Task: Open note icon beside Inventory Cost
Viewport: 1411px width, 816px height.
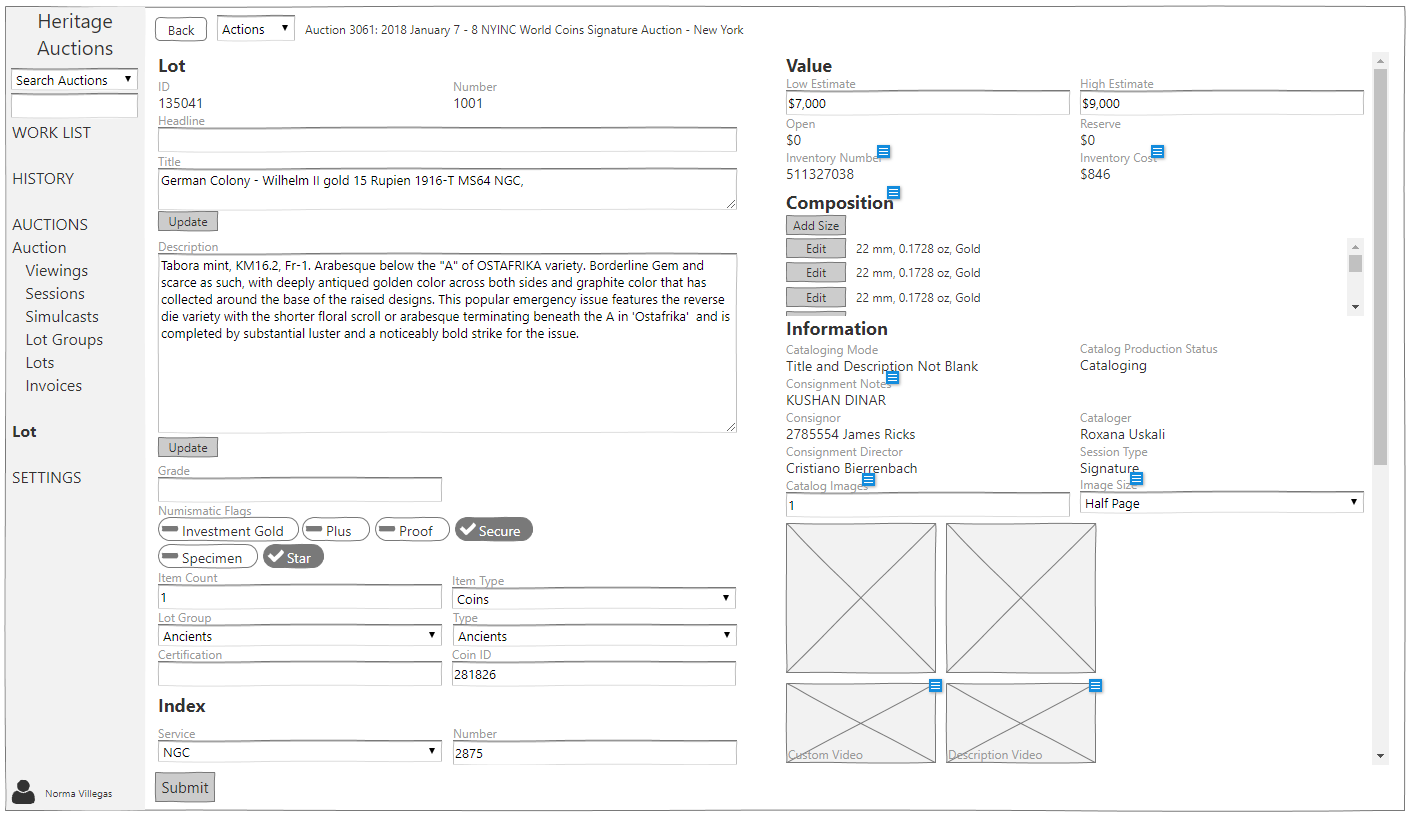Action: pos(1157,152)
